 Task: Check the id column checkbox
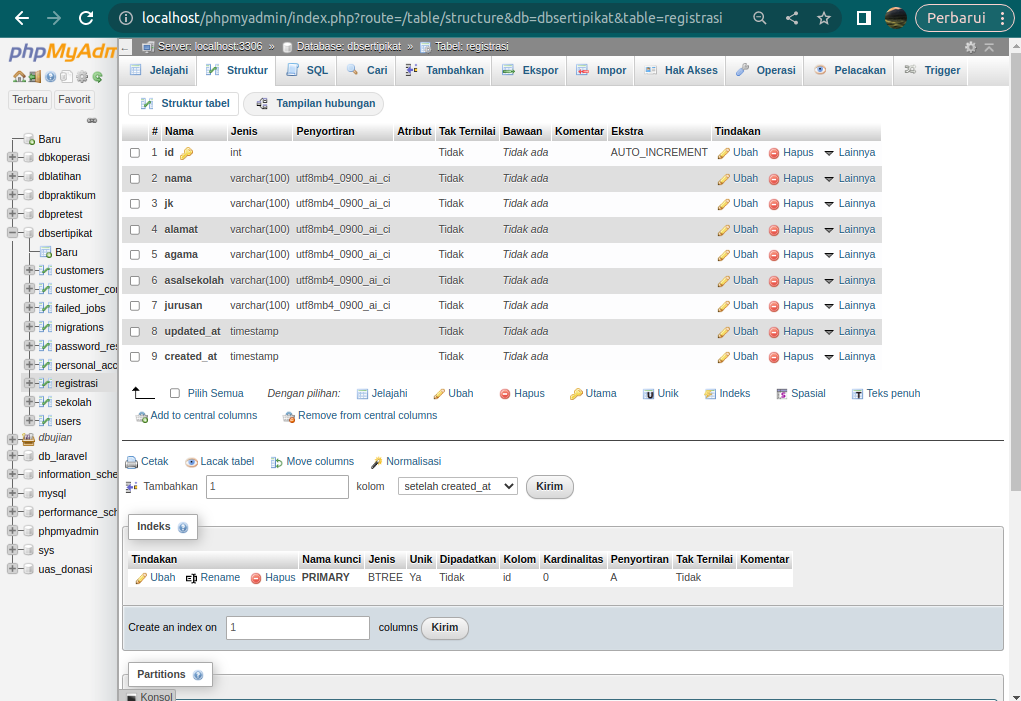[x=135, y=153]
